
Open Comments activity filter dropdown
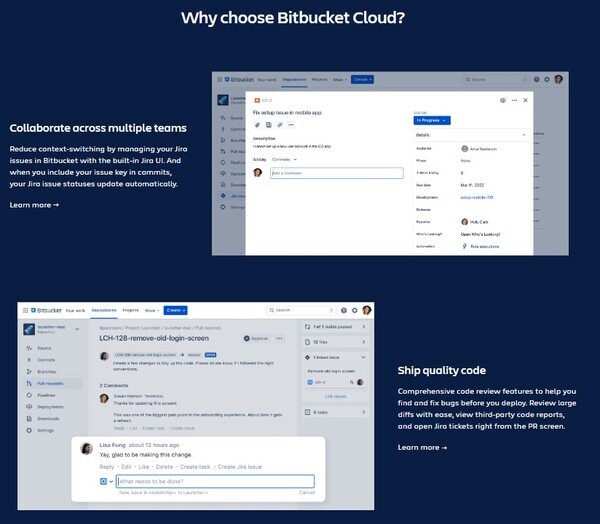click(284, 159)
